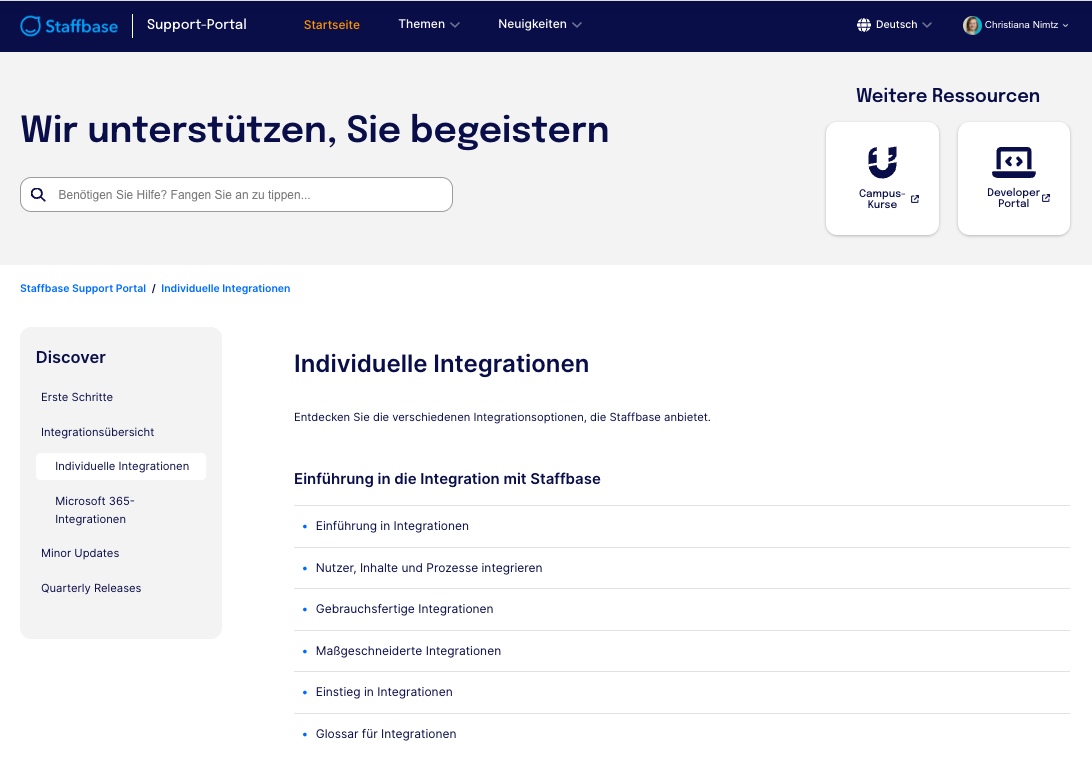
Task: Click the Weitere Ressourcen heading
Action: click(948, 95)
